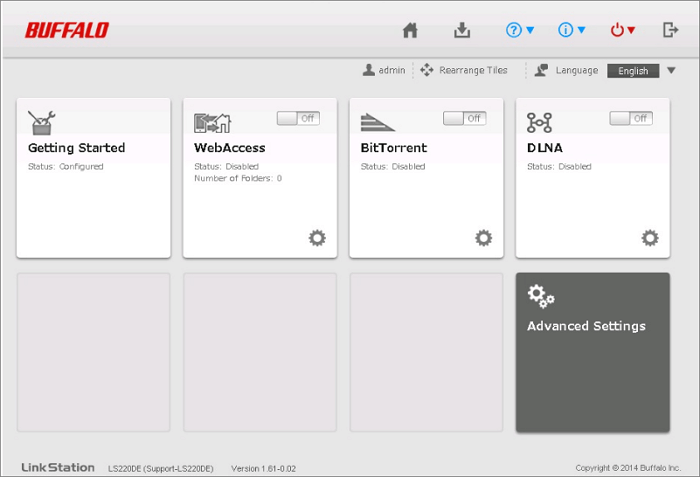Click the admin user label
Image resolution: width=700 pixels, height=477 pixels.
[x=384, y=70]
